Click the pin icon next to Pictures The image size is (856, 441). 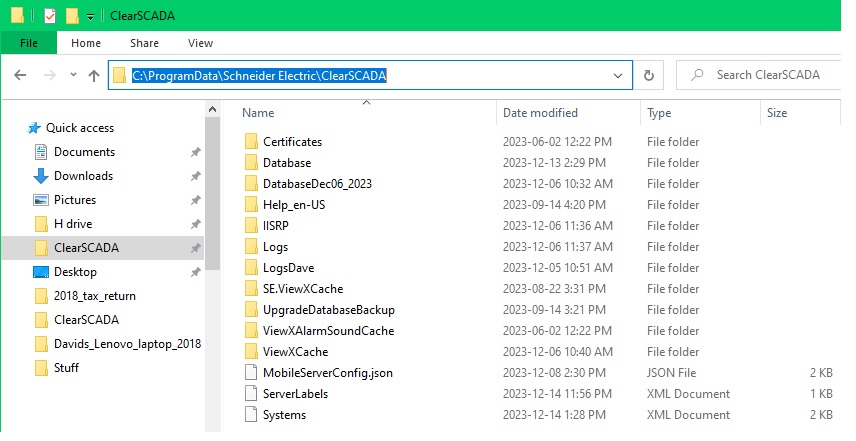tap(195, 200)
